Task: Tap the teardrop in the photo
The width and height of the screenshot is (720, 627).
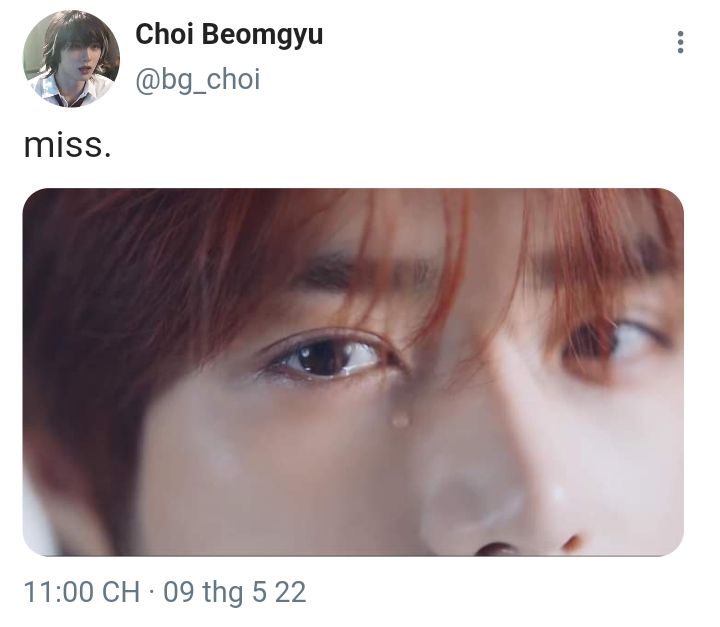Action: (x=400, y=418)
